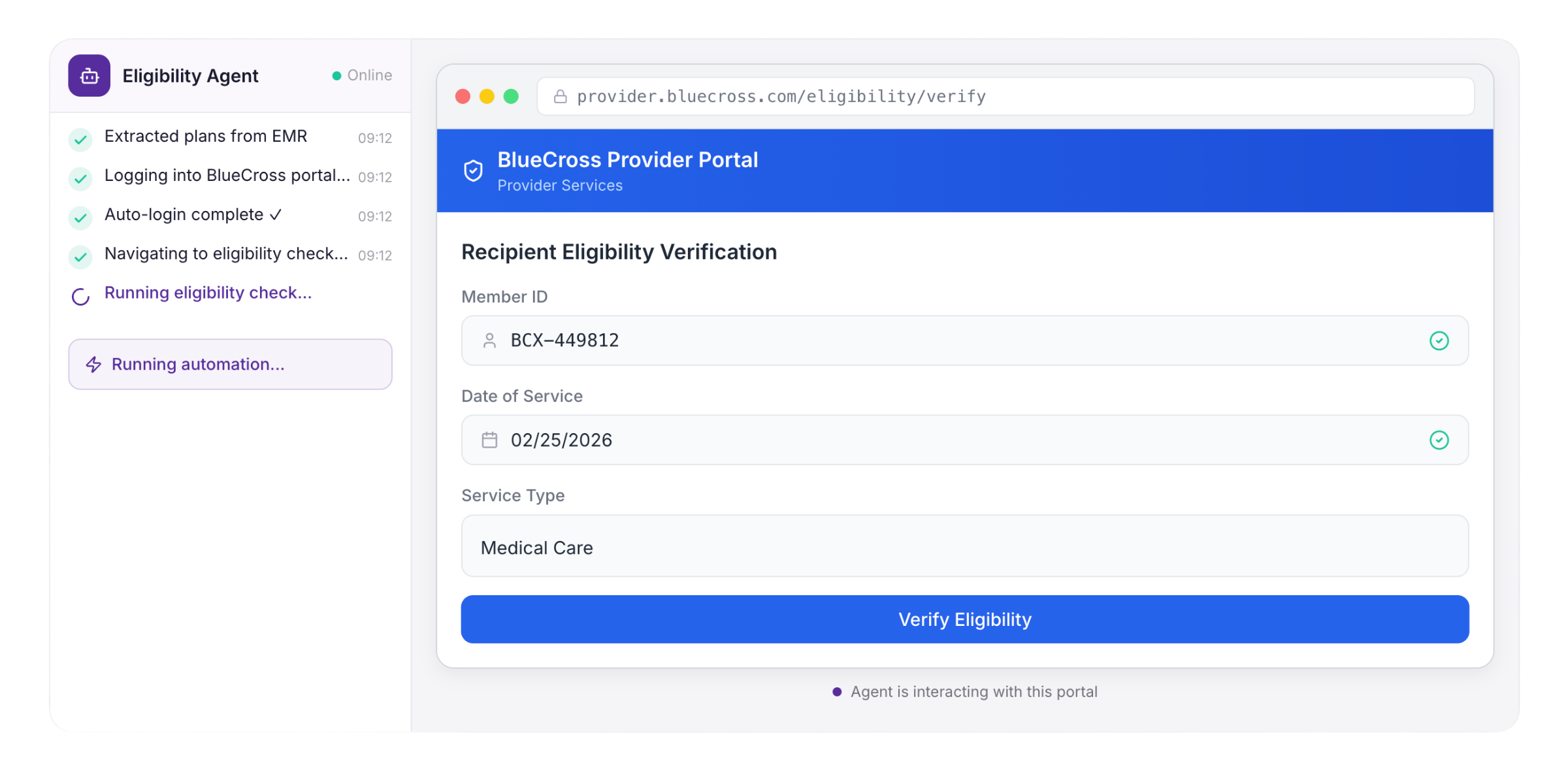1568x784 pixels.
Task: Click the Eligibility Agent robot icon
Action: point(90,76)
